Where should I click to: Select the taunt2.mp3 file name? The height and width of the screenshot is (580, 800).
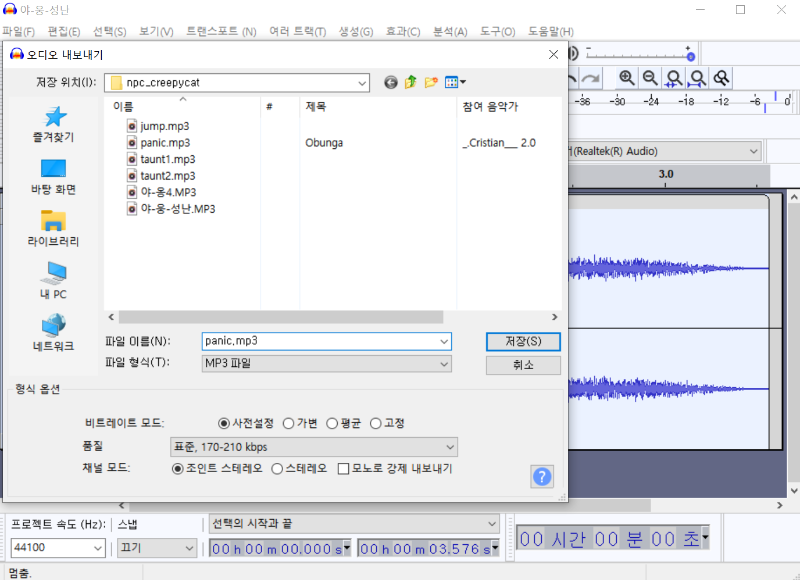pyautogui.click(x=168, y=175)
